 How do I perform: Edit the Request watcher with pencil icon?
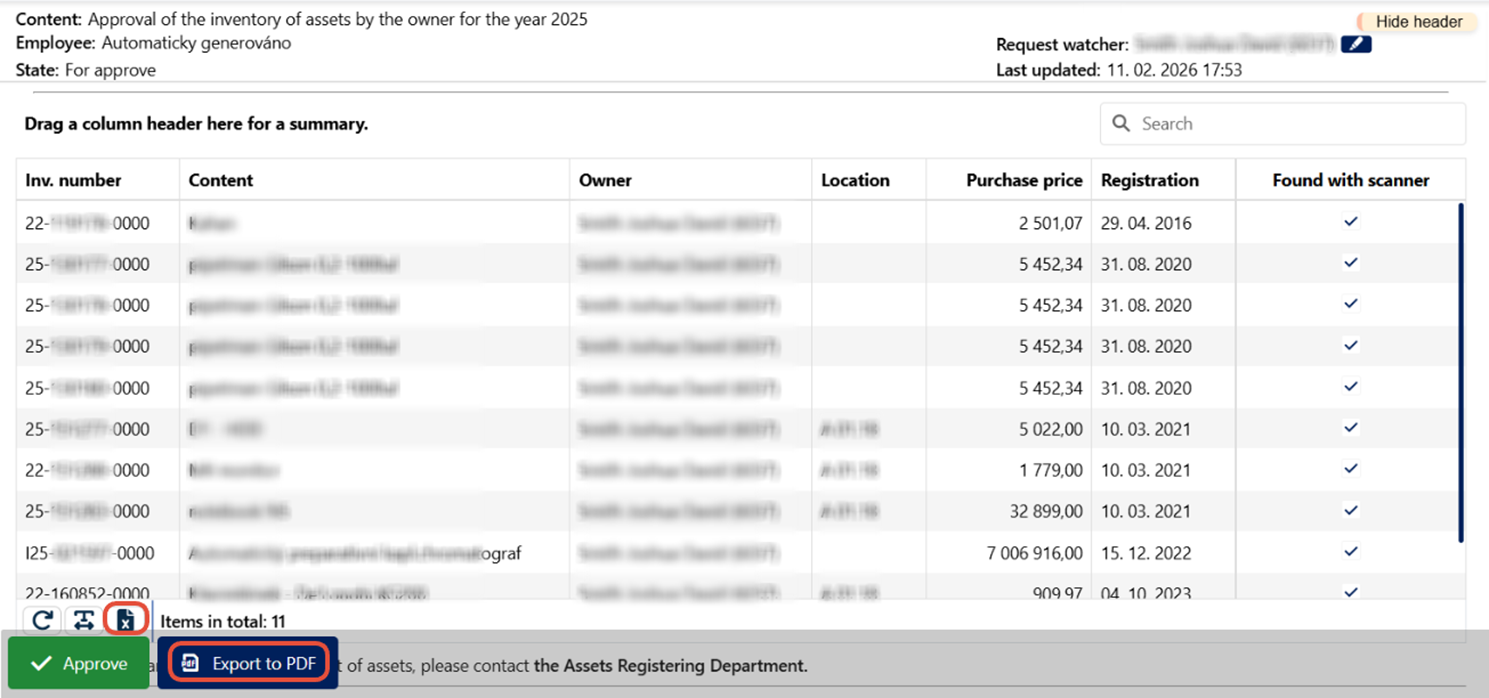coord(1356,44)
